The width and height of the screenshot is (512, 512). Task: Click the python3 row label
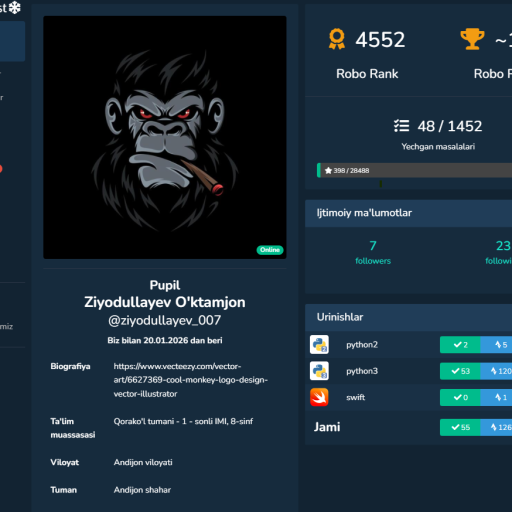tap(362, 371)
